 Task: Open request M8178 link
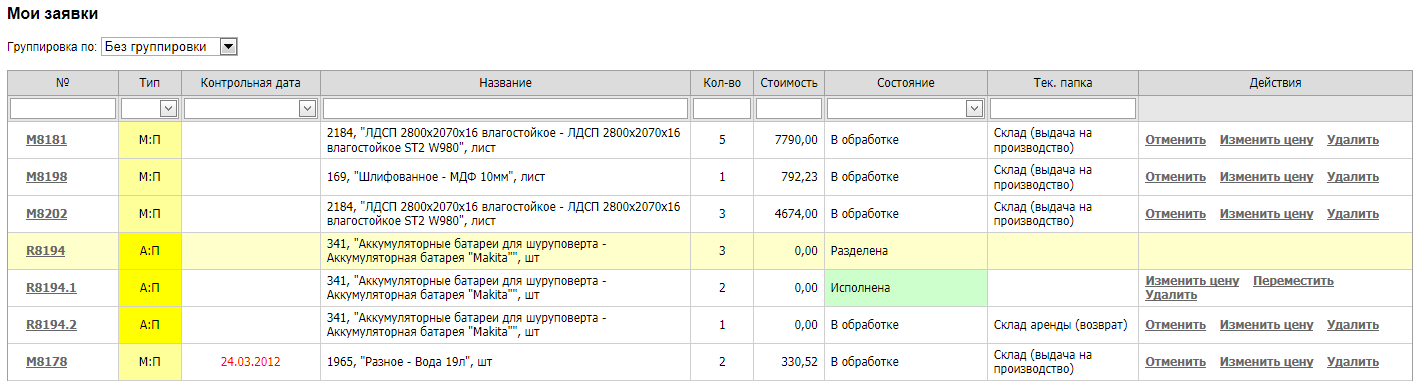click(x=46, y=362)
